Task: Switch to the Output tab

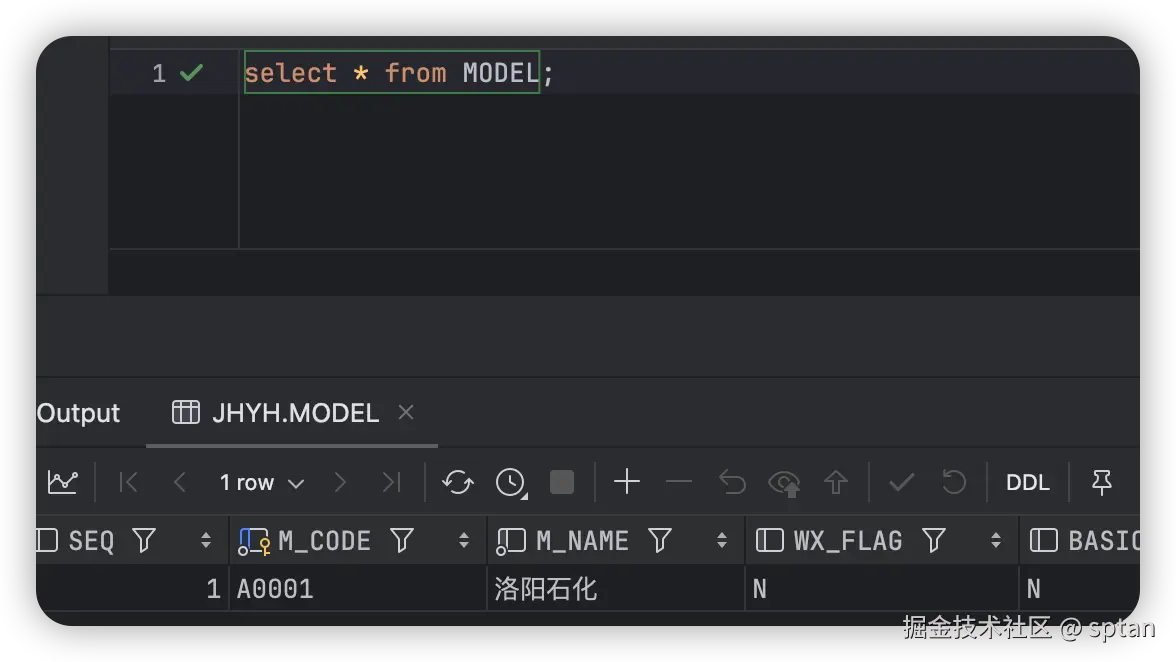Action: [78, 413]
